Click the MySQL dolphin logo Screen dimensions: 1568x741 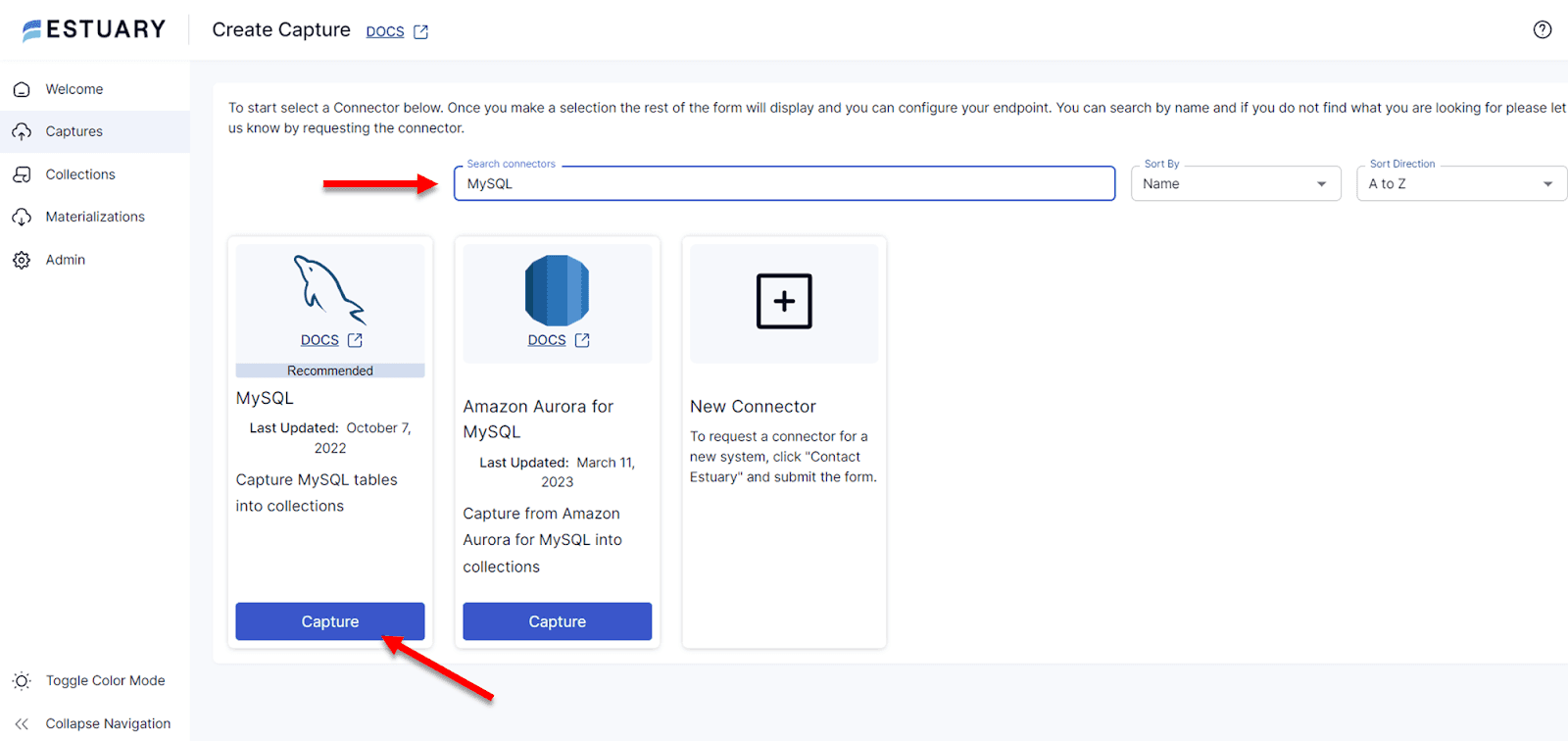tap(329, 289)
